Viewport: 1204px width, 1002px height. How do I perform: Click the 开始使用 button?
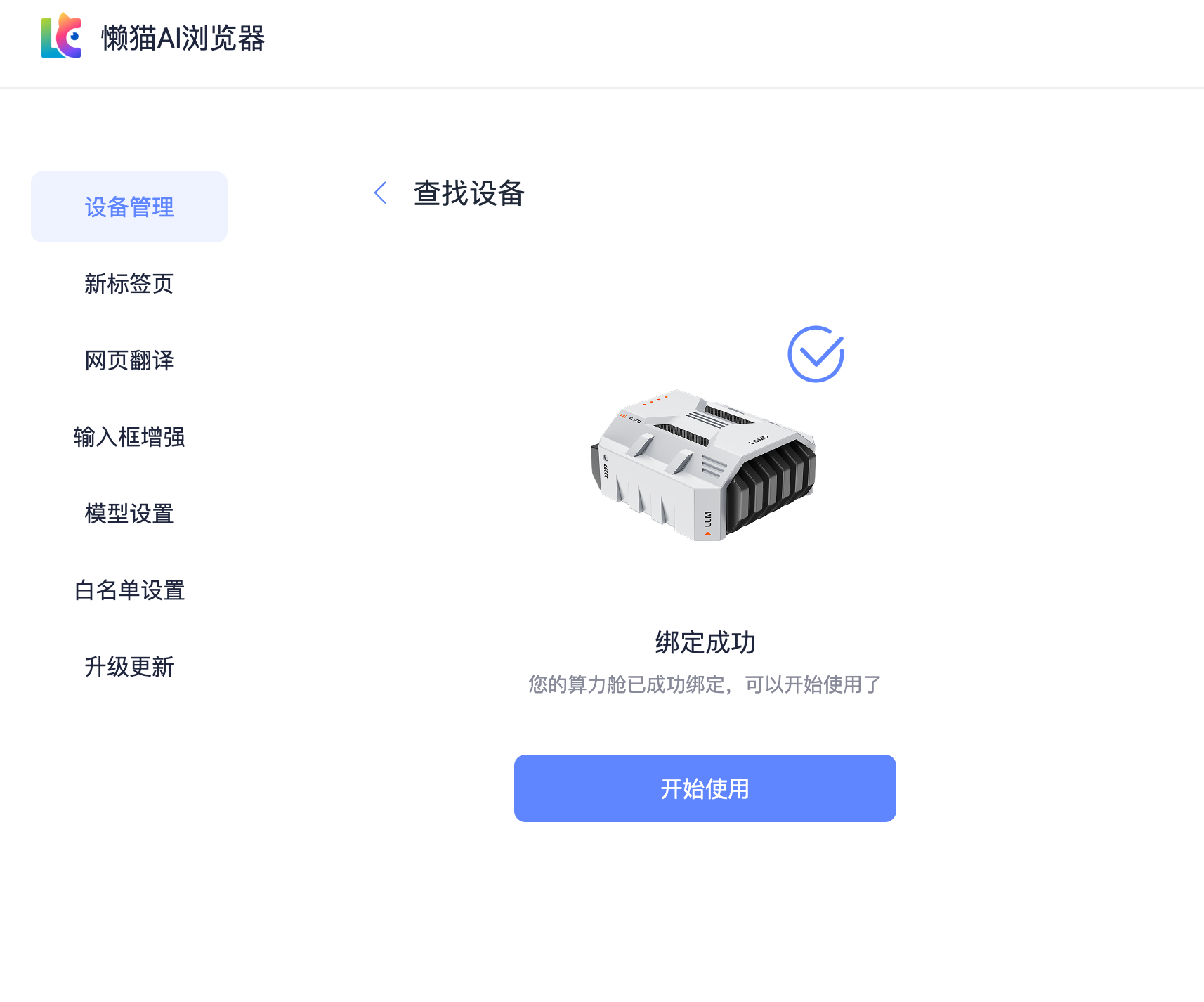[705, 788]
